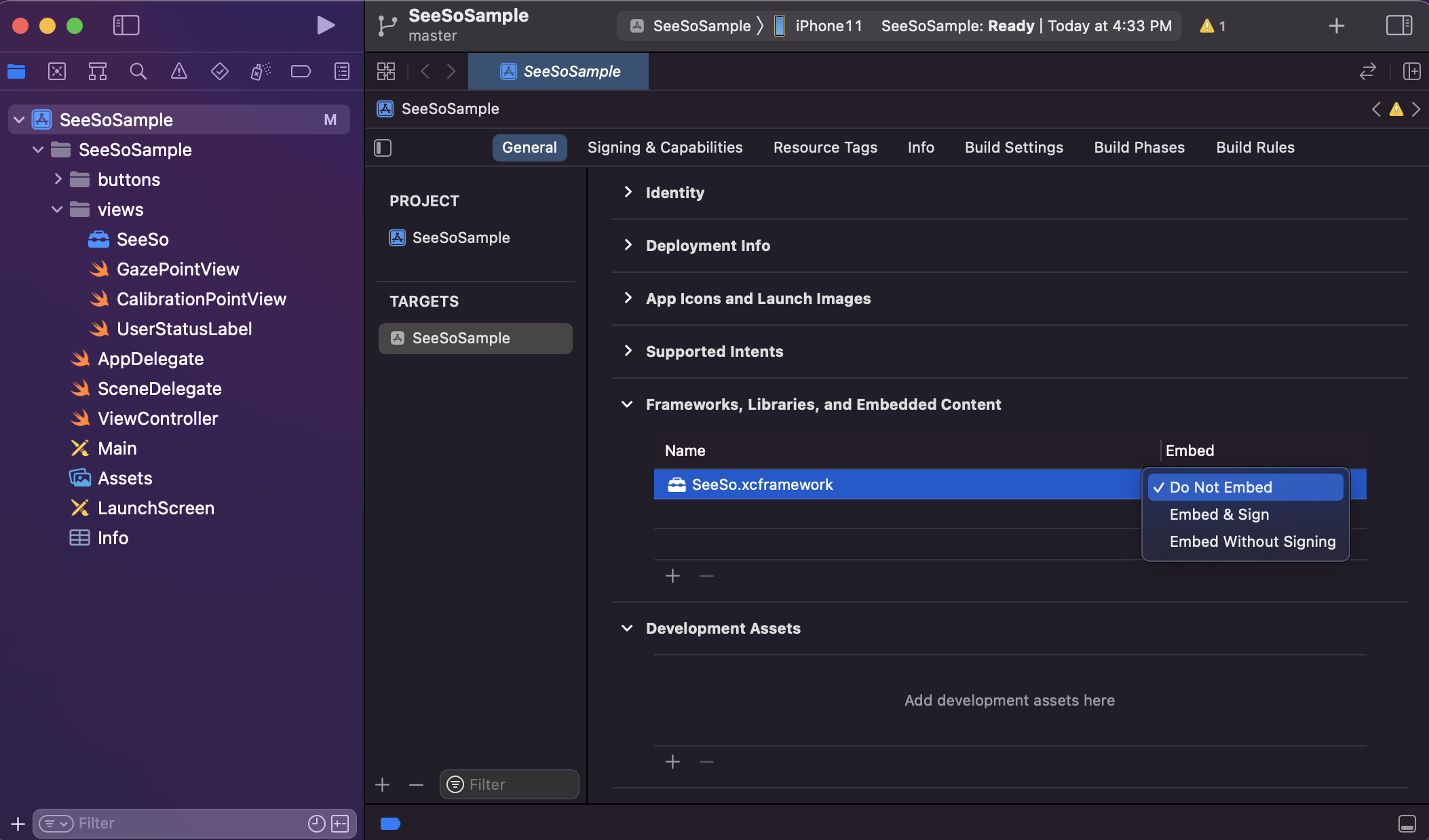This screenshot has width=1429, height=840.
Task: Expand the Supported Intents section
Action: click(x=628, y=351)
